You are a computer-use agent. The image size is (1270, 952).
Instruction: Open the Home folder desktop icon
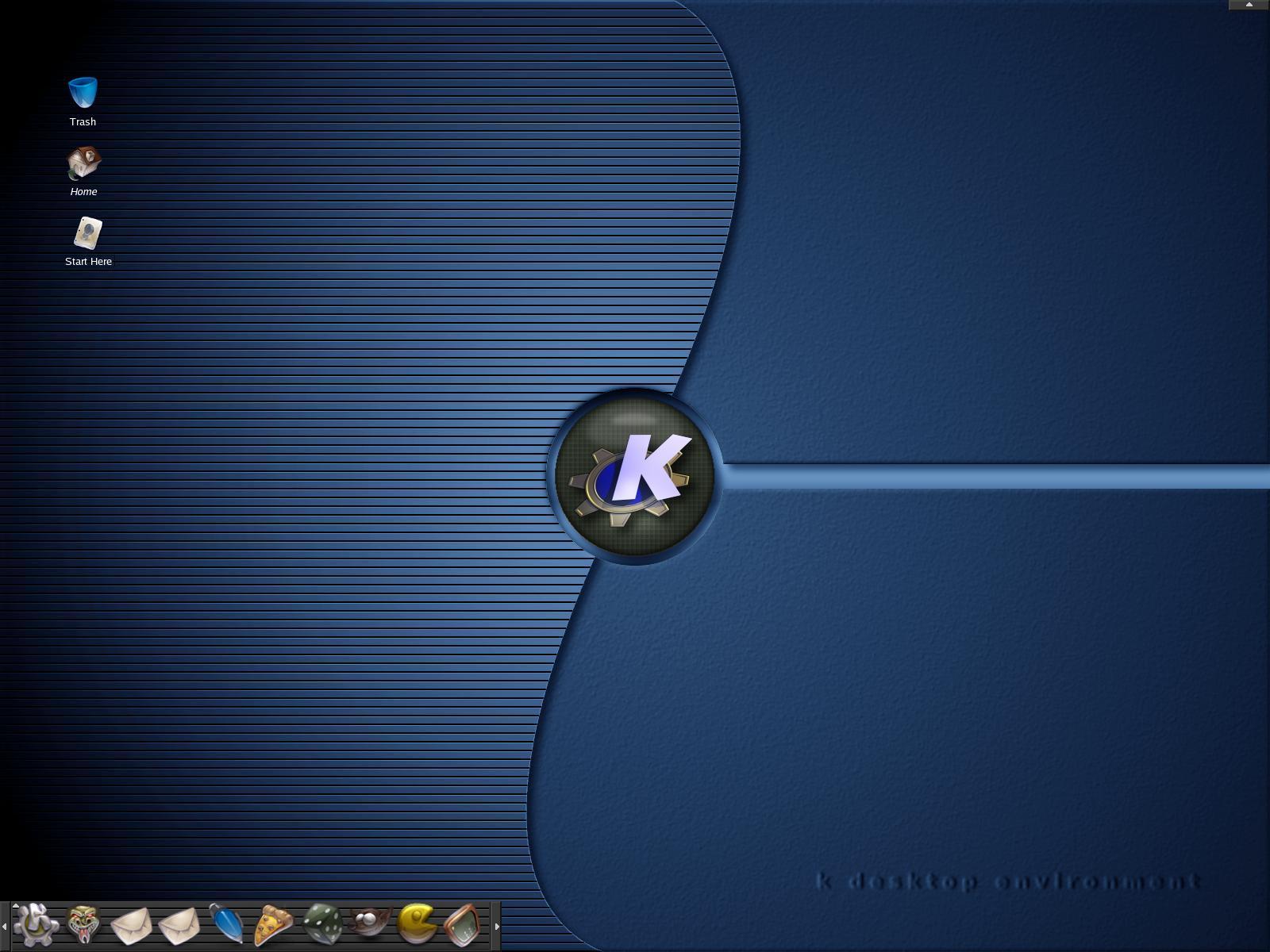coord(83,163)
